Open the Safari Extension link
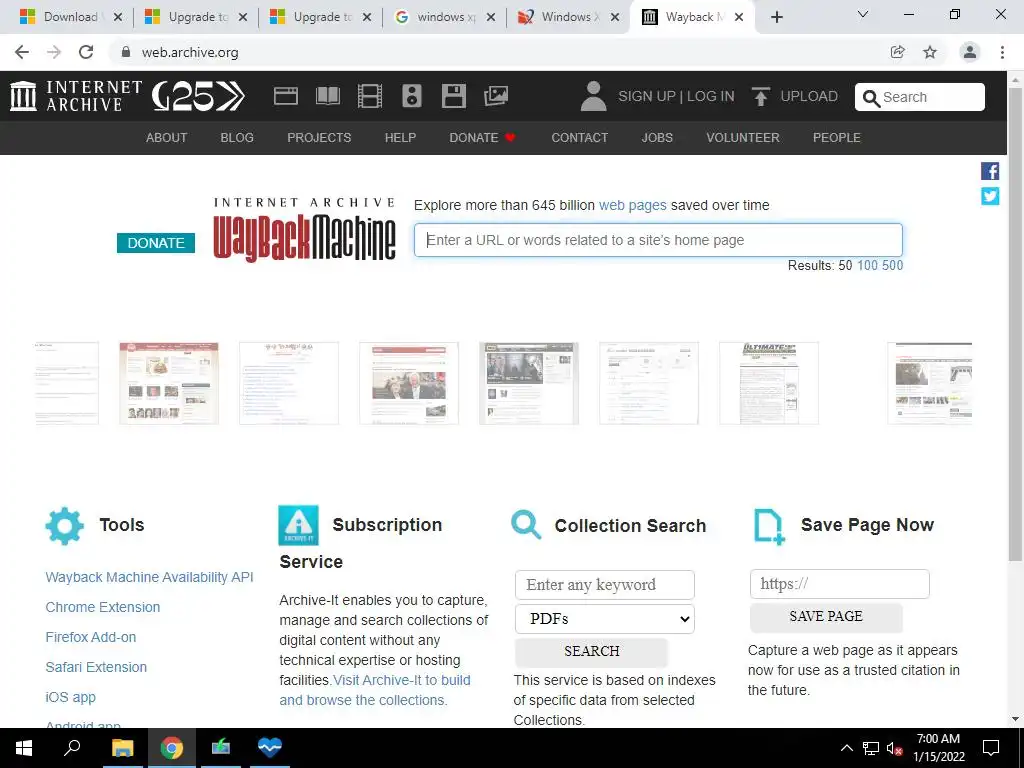1024x768 pixels. click(96, 667)
